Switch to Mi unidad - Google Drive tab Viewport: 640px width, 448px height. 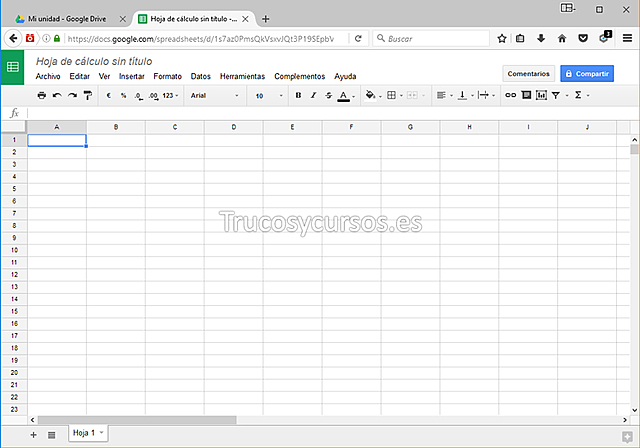[x=67, y=19]
